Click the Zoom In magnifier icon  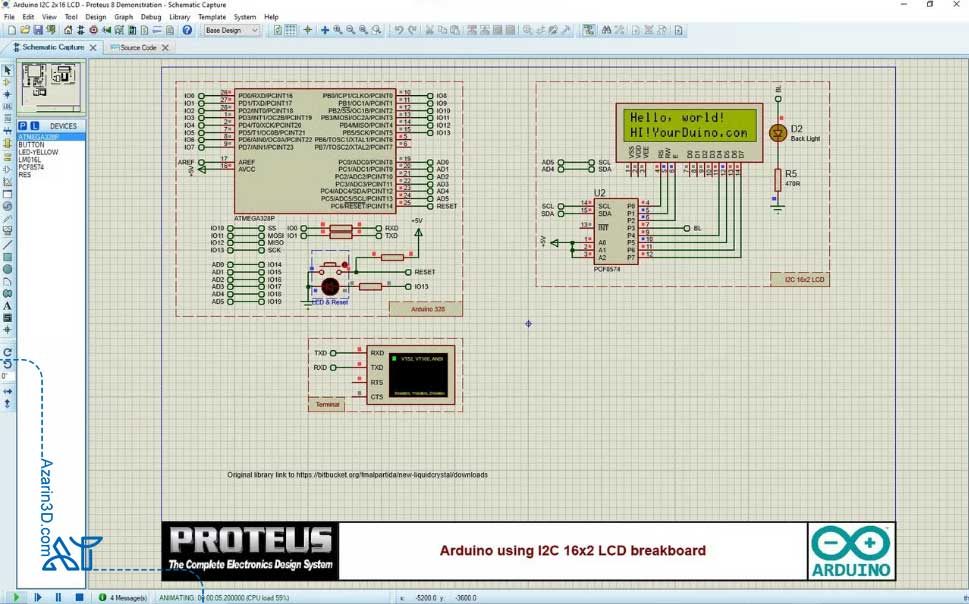pyautogui.click(x=338, y=31)
